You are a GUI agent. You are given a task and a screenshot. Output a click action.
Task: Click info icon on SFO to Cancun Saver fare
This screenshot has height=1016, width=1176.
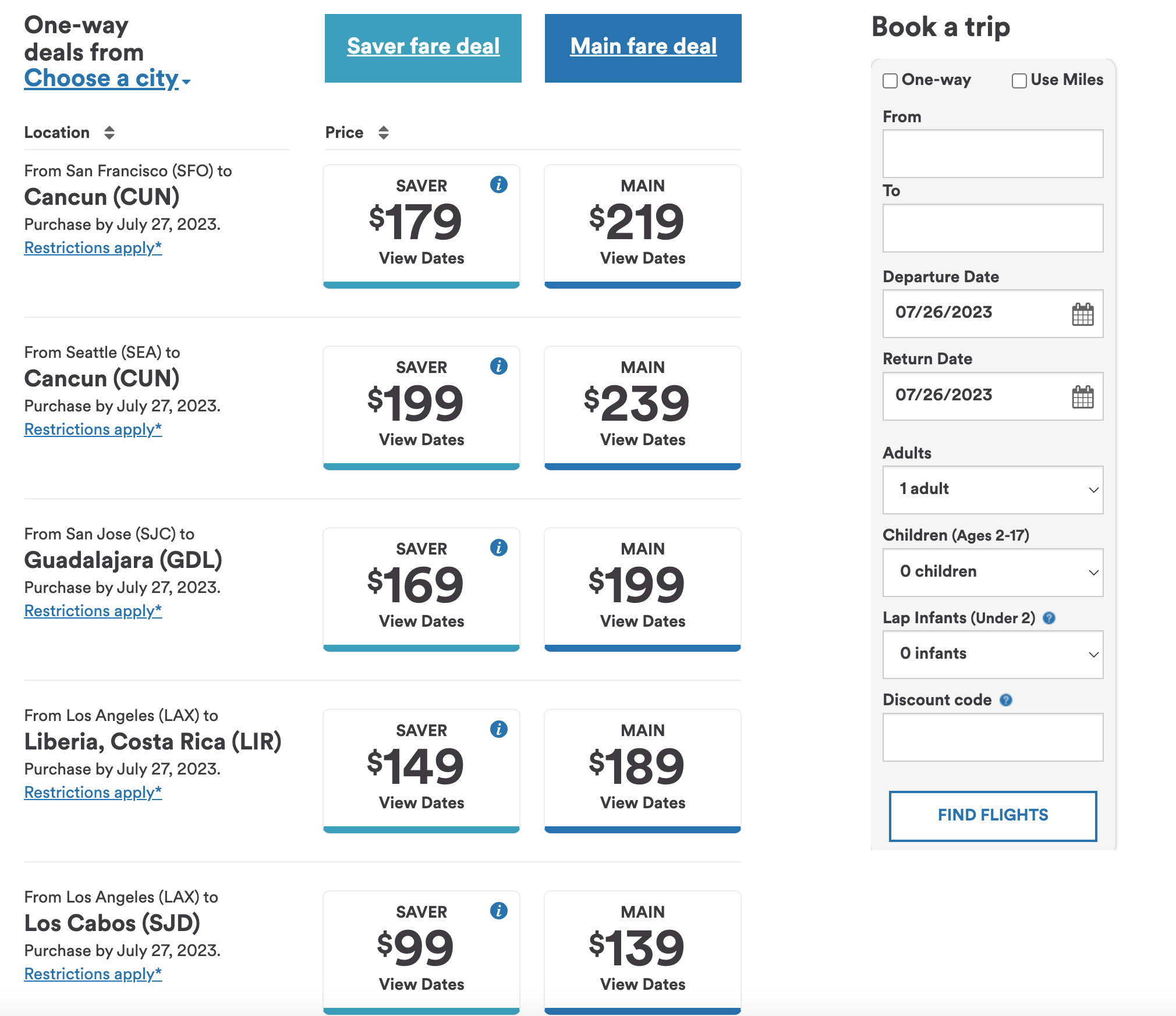pos(498,184)
